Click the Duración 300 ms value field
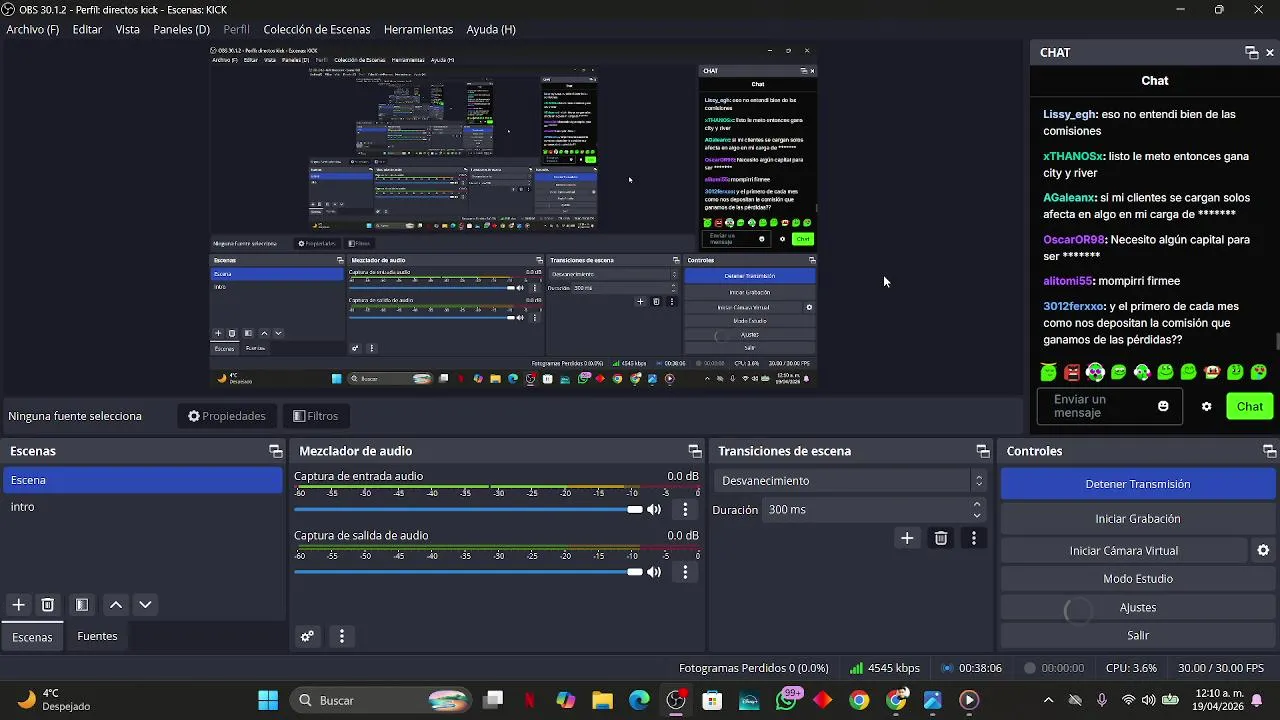This screenshot has width=1280, height=720. click(866, 510)
